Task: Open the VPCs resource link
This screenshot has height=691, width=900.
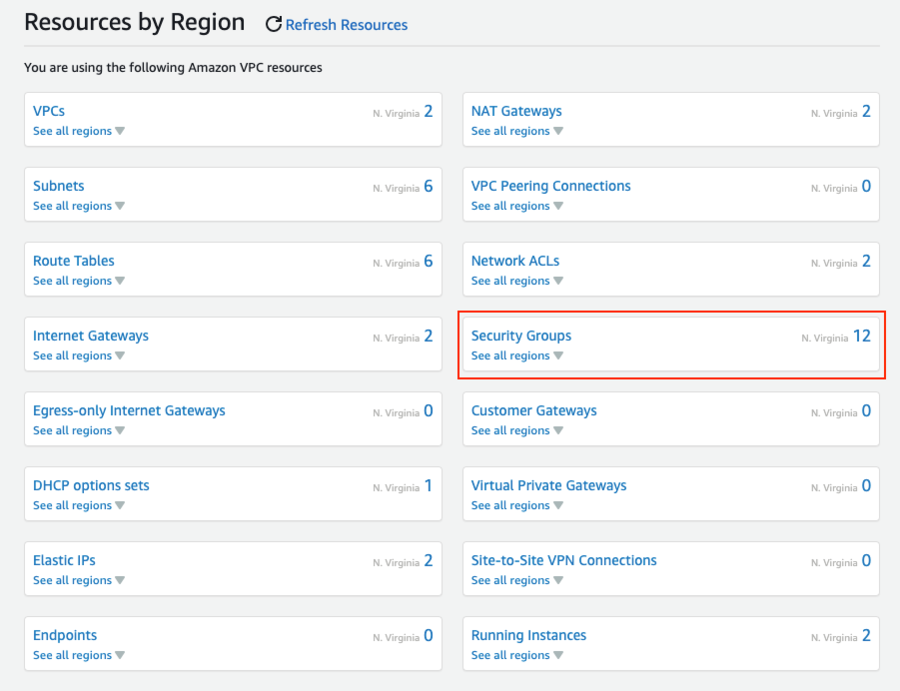Action: click(x=49, y=111)
